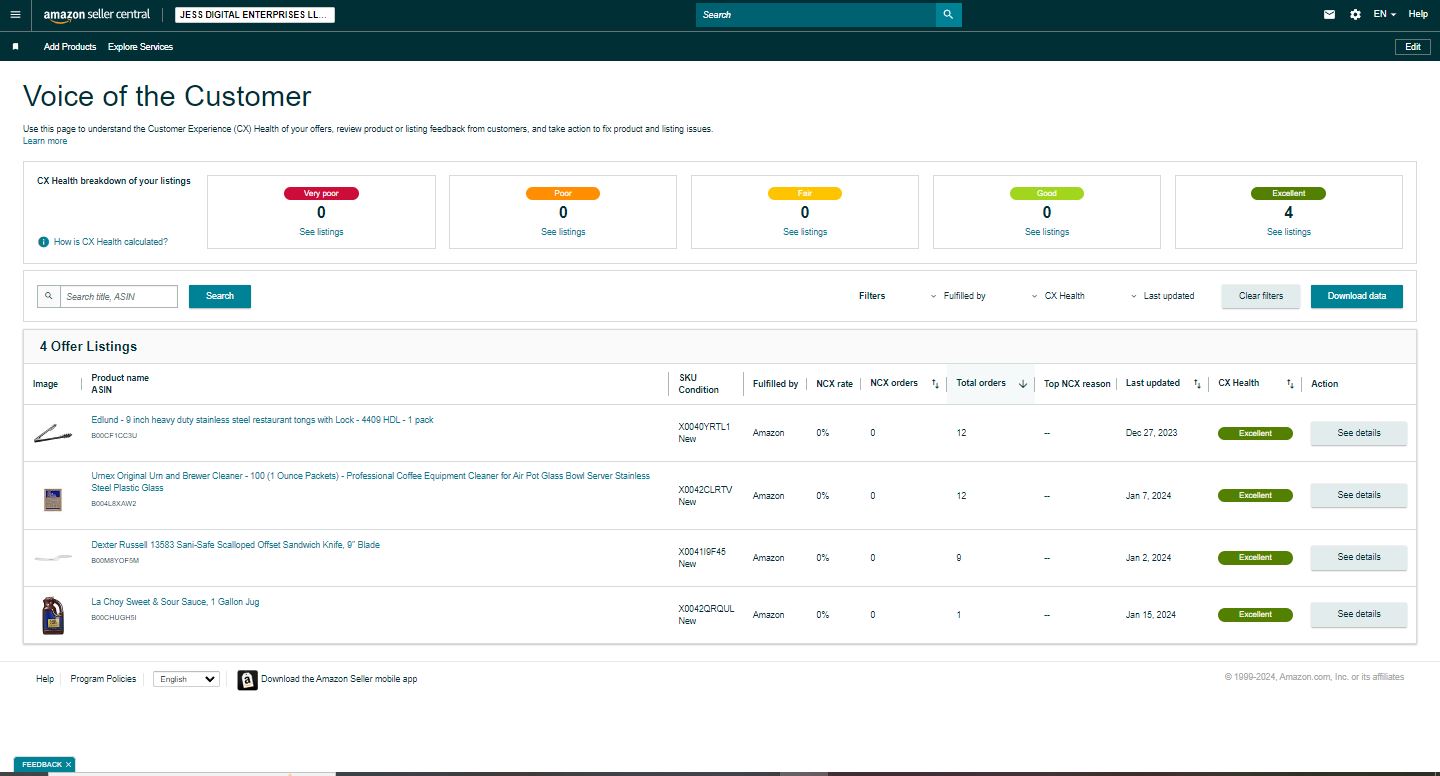The image size is (1440, 776).
Task: Open the messages envelope icon
Action: coord(1329,15)
